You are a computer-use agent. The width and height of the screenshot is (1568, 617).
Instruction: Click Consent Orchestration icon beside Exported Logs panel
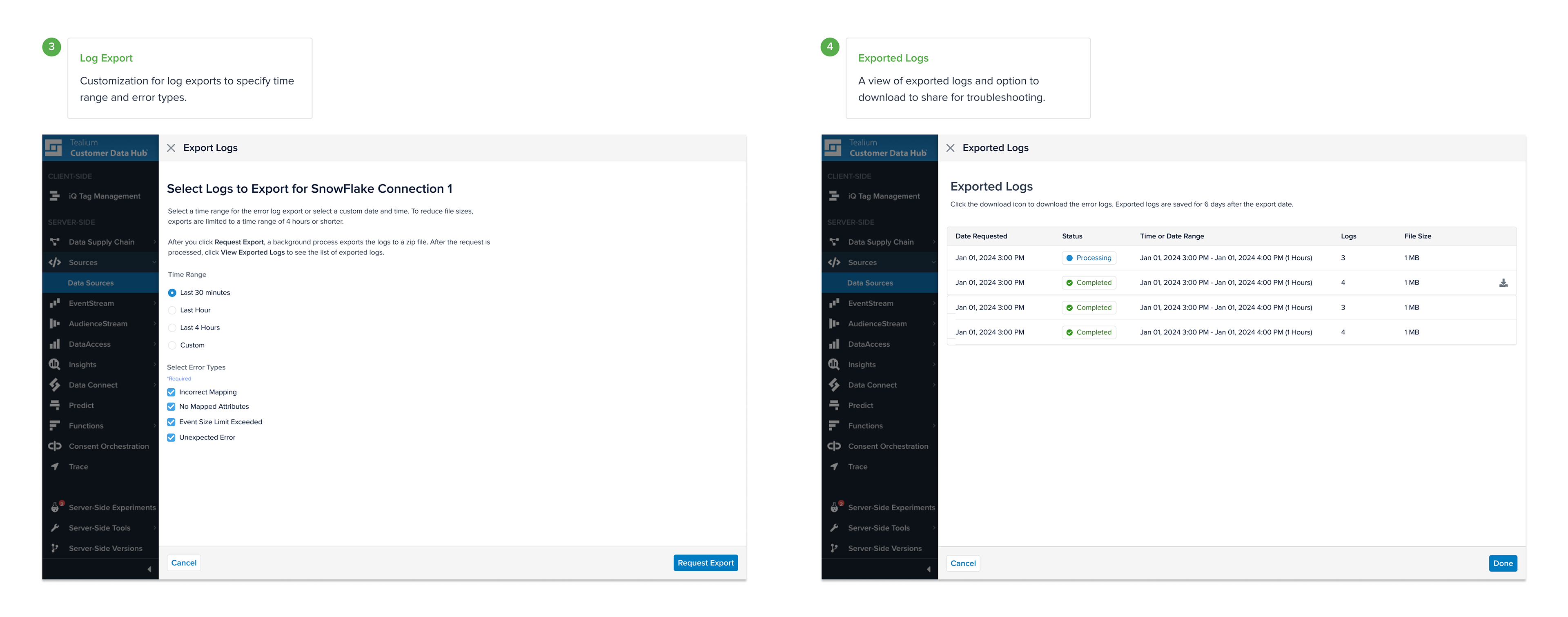[x=834, y=446]
